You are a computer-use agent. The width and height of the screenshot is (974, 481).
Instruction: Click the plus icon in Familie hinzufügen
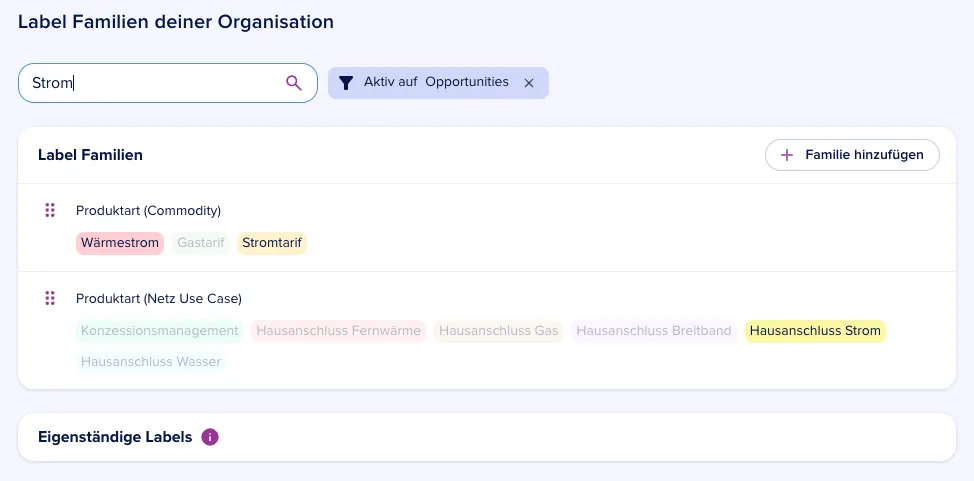pos(786,155)
